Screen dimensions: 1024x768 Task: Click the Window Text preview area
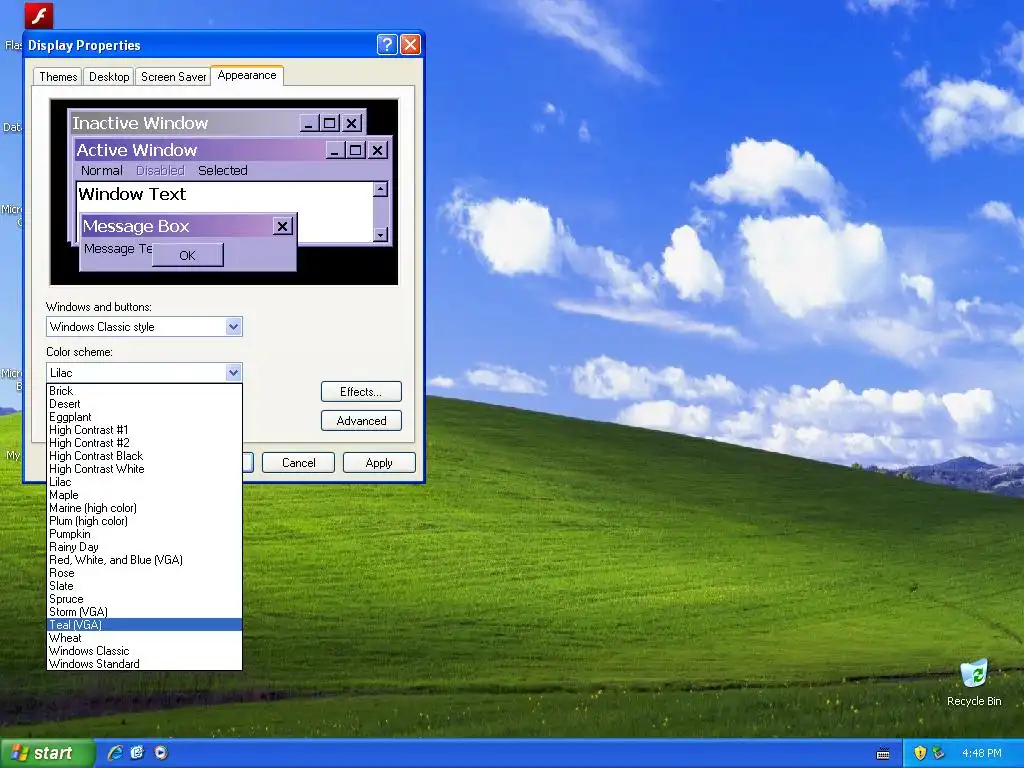(x=224, y=212)
